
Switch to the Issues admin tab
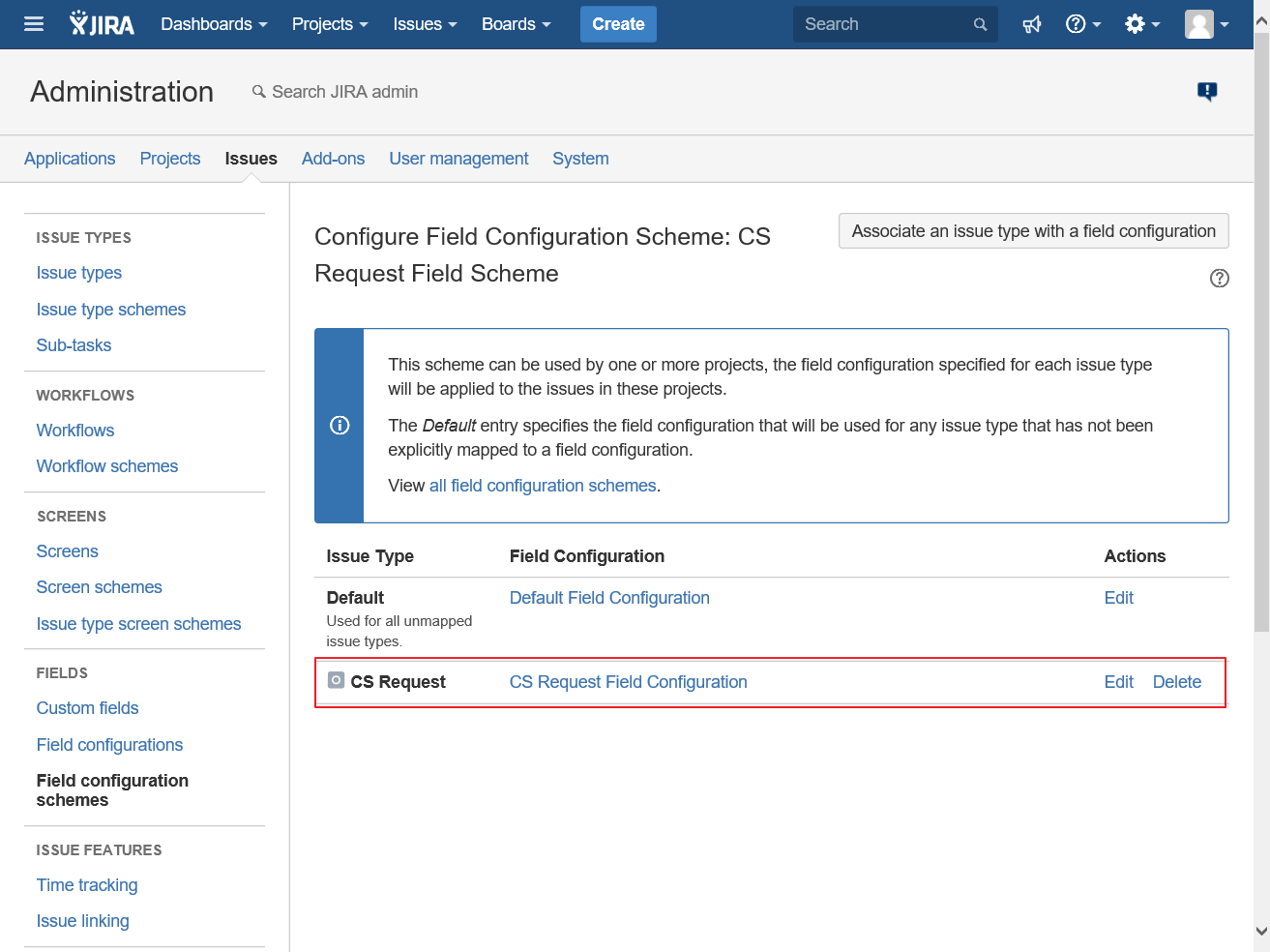point(251,159)
